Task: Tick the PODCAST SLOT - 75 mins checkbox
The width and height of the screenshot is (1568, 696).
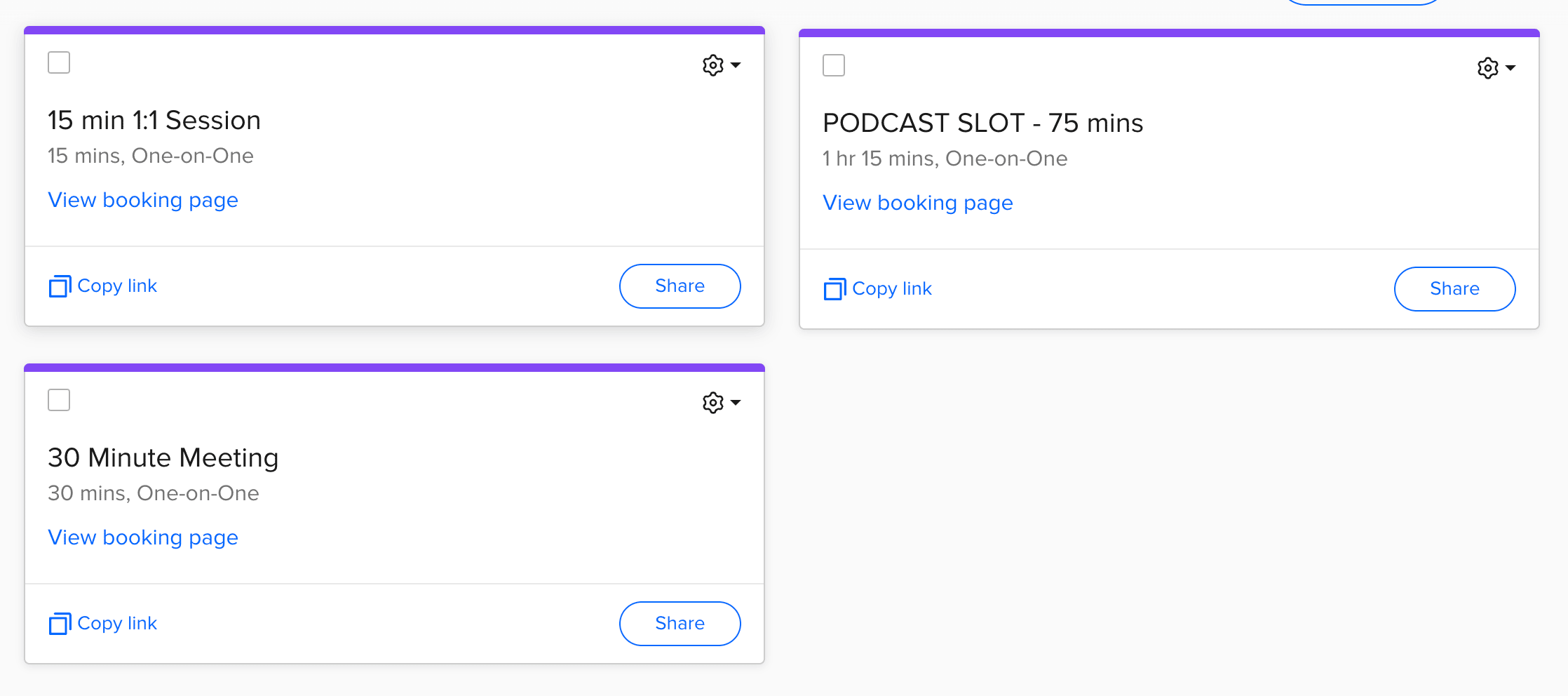Action: click(834, 65)
